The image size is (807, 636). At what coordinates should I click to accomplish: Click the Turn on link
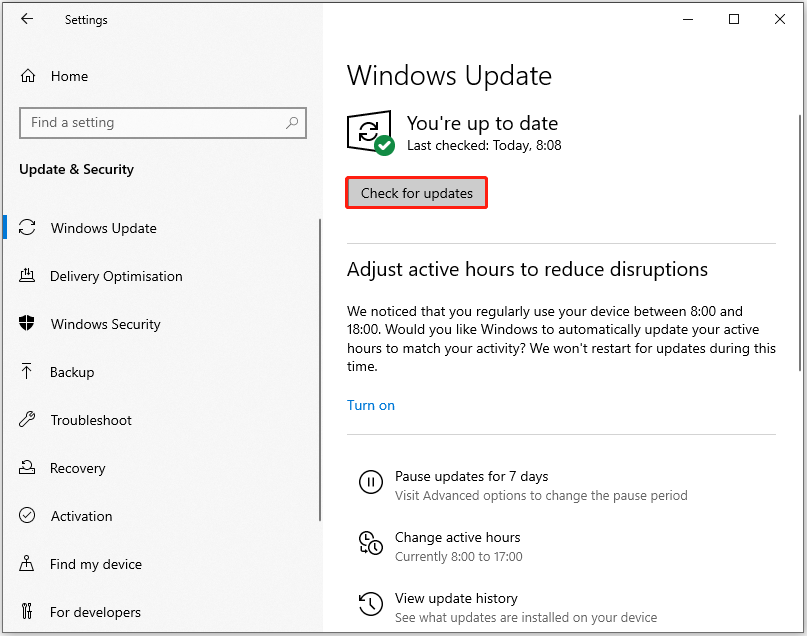click(x=371, y=405)
